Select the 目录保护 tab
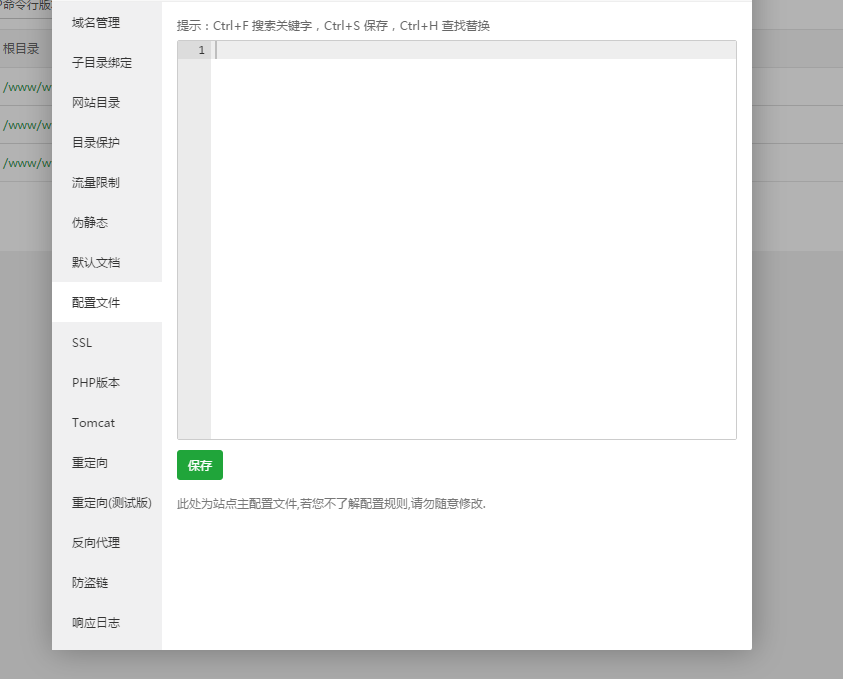Screen dimensions: 843x679 pos(106,142)
